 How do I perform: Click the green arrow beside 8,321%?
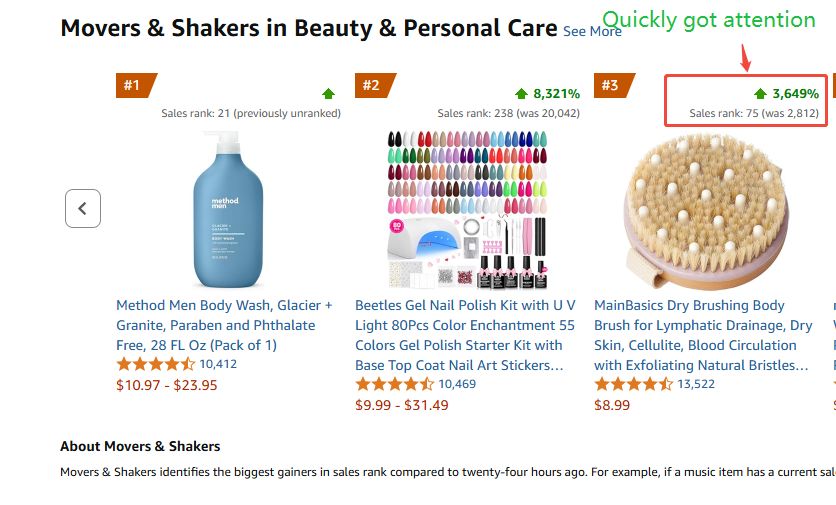521,94
